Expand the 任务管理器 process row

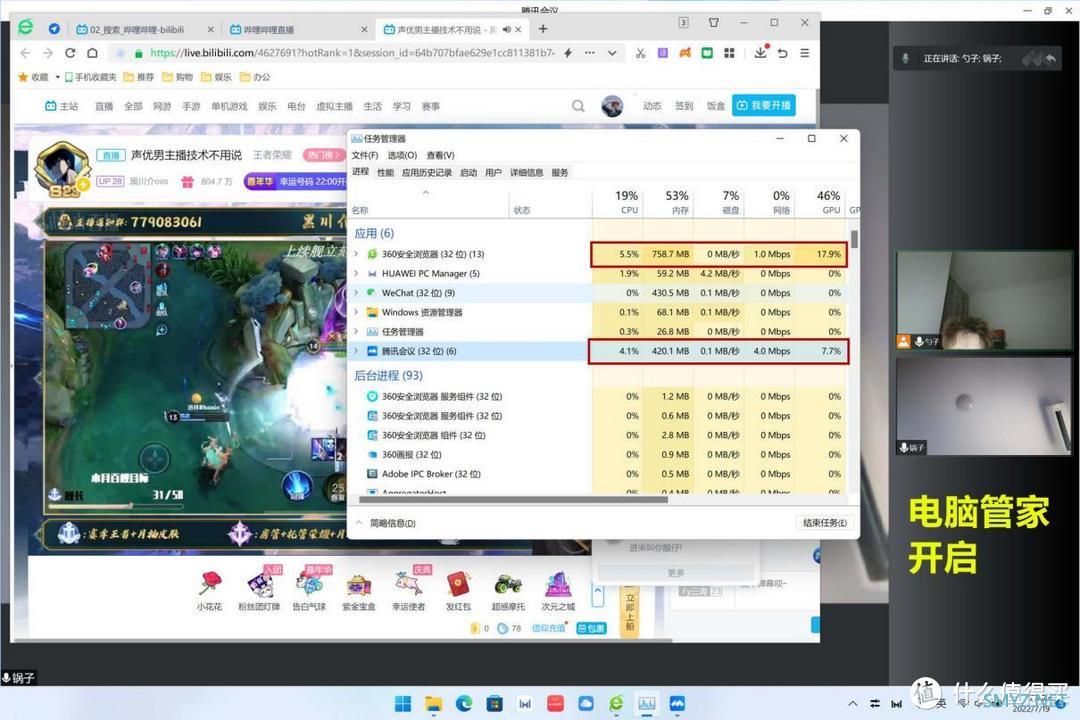coord(356,331)
